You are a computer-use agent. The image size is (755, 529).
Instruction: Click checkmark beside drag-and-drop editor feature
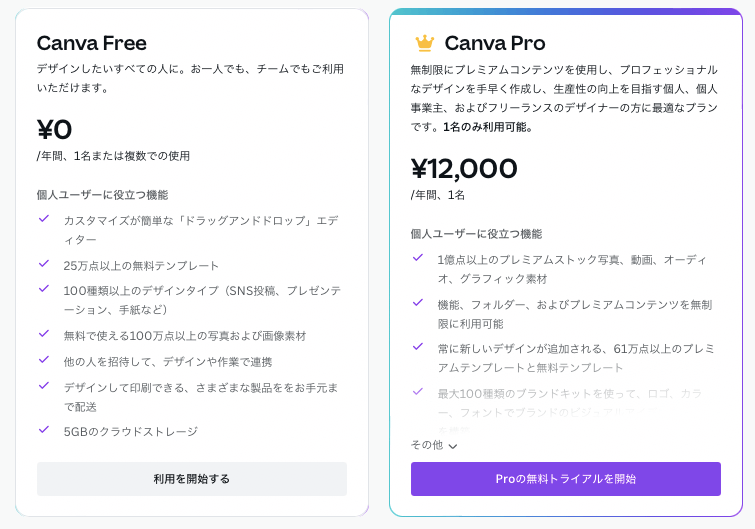click(x=44, y=218)
